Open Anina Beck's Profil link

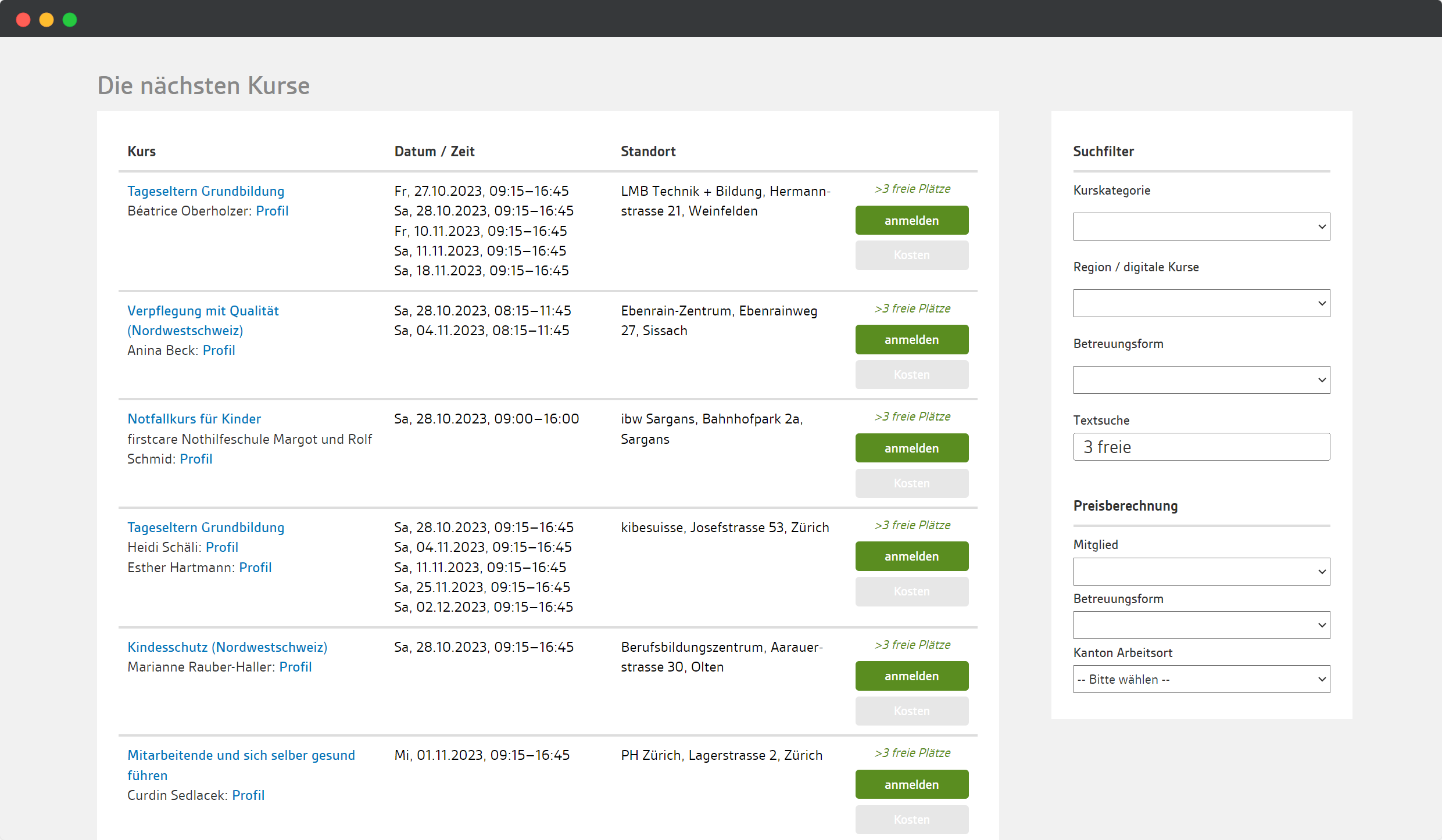click(219, 350)
